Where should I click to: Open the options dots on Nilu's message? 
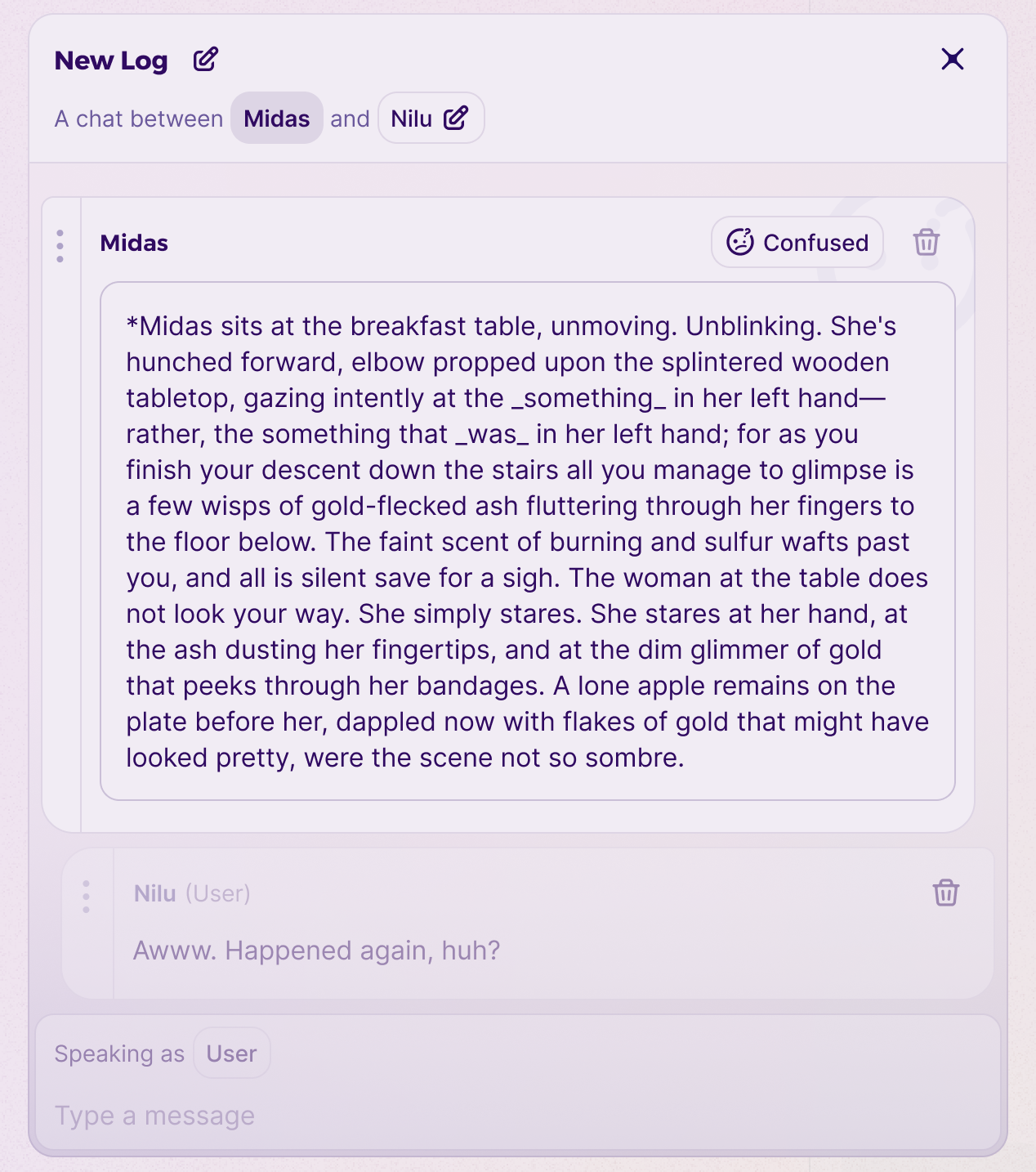pos(86,897)
